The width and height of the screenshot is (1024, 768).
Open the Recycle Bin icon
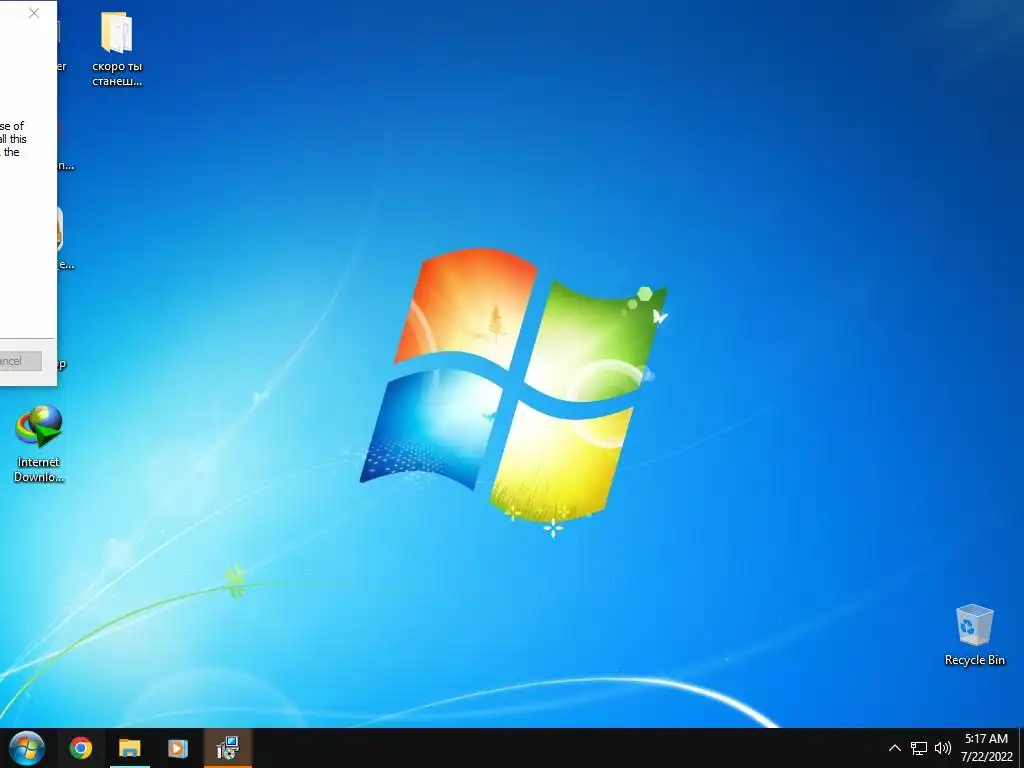tap(974, 625)
